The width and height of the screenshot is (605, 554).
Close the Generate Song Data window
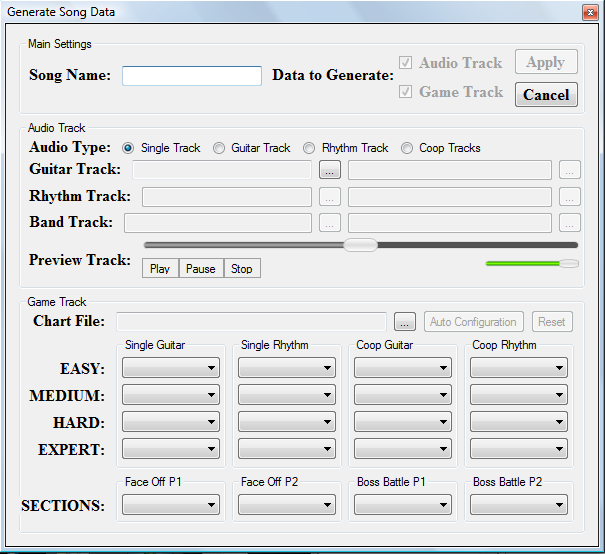coord(590,13)
